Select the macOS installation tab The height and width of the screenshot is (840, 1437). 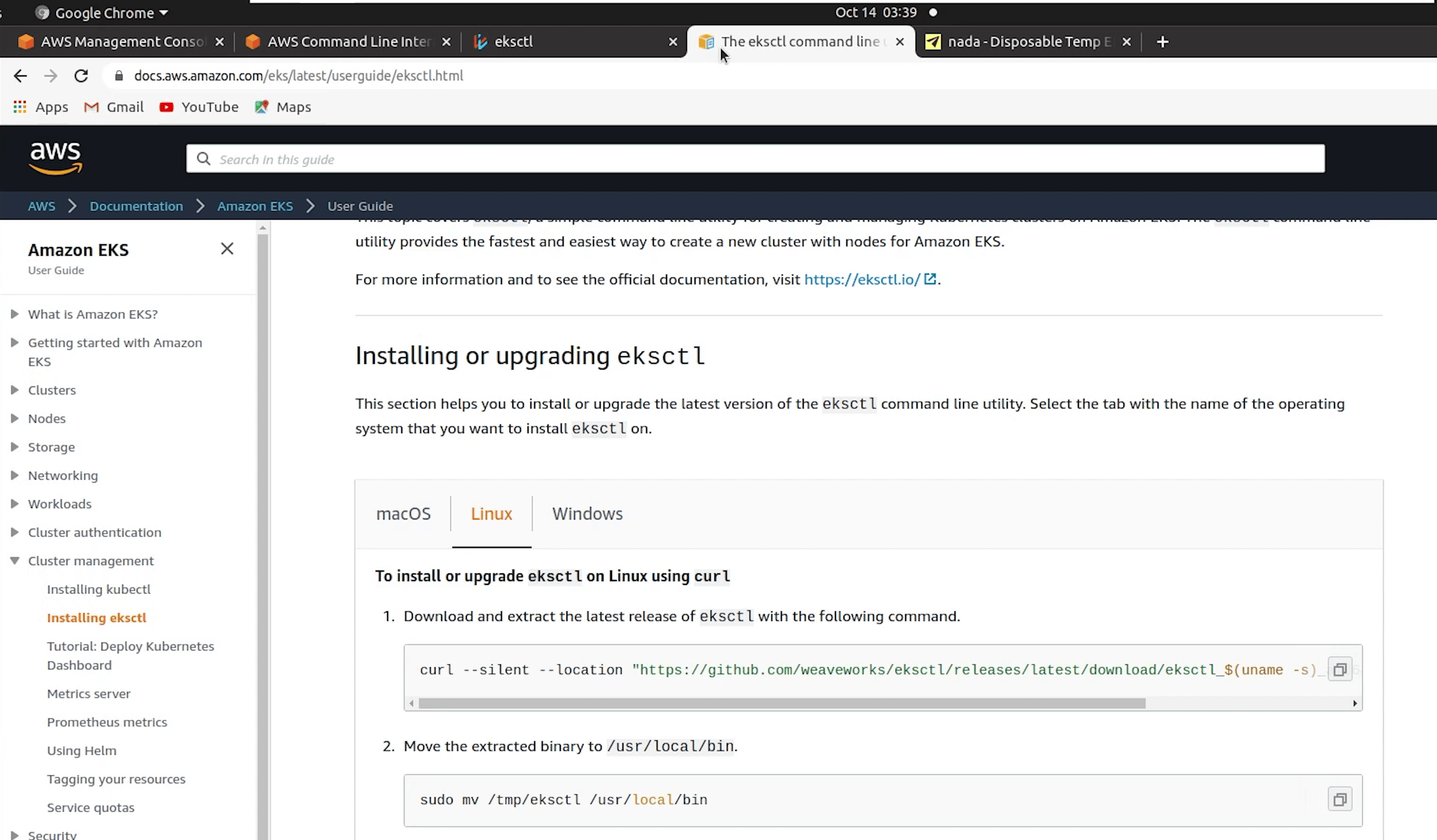(x=403, y=513)
